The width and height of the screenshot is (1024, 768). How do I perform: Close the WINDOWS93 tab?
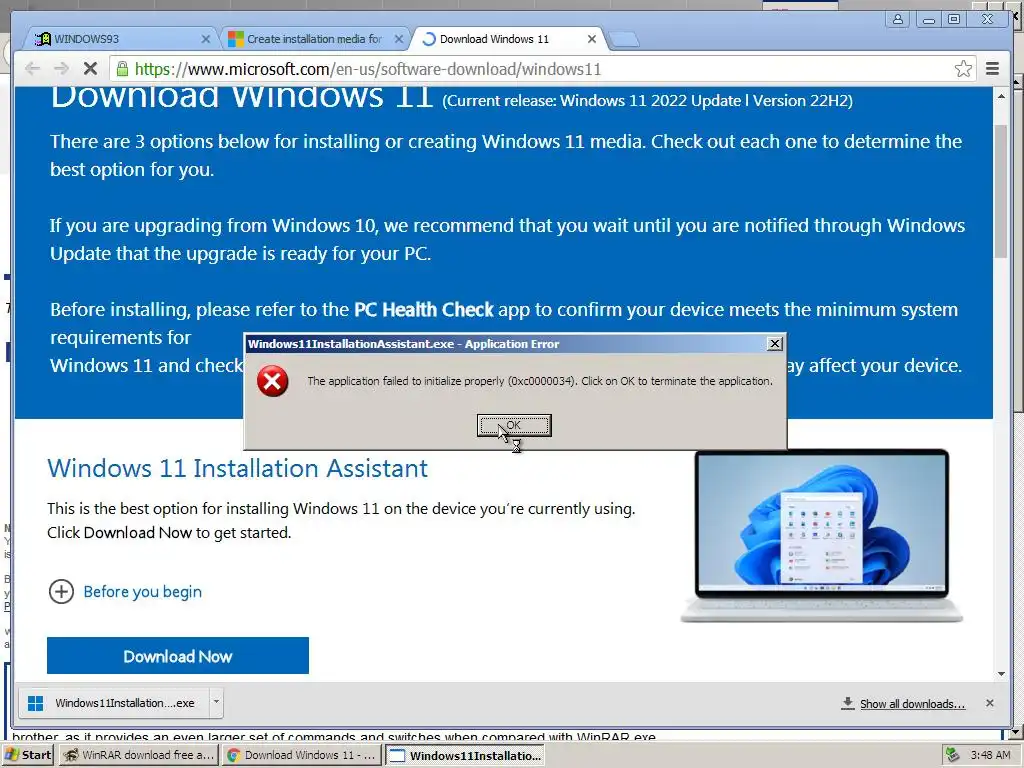206,39
